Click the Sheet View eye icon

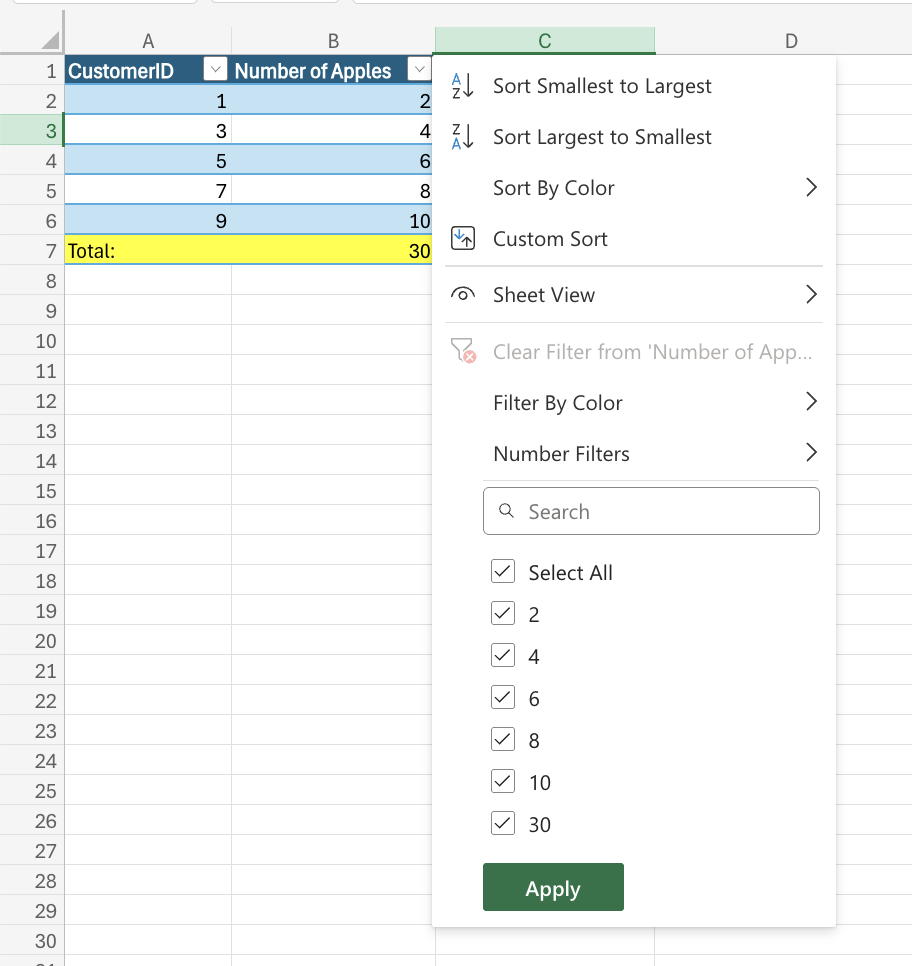click(463, 294)
